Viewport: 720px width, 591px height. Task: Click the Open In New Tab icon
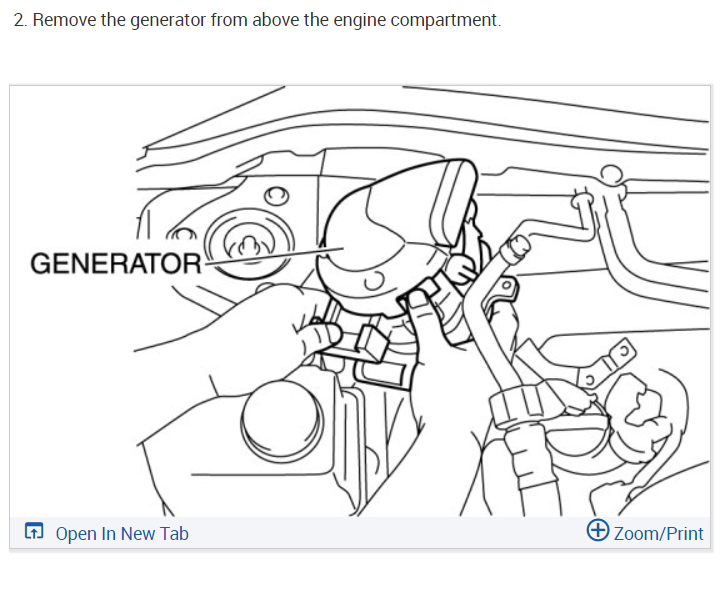pos(34,531)
